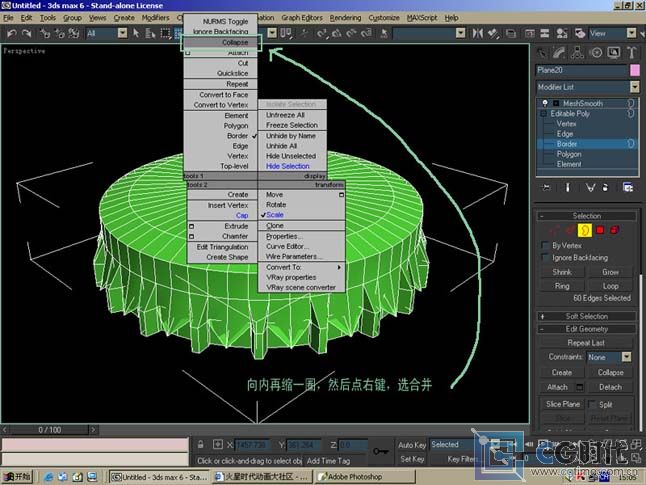646x485 pixels.
Task: Select the red Polygon sub-object icon
Action: (600, 230)
